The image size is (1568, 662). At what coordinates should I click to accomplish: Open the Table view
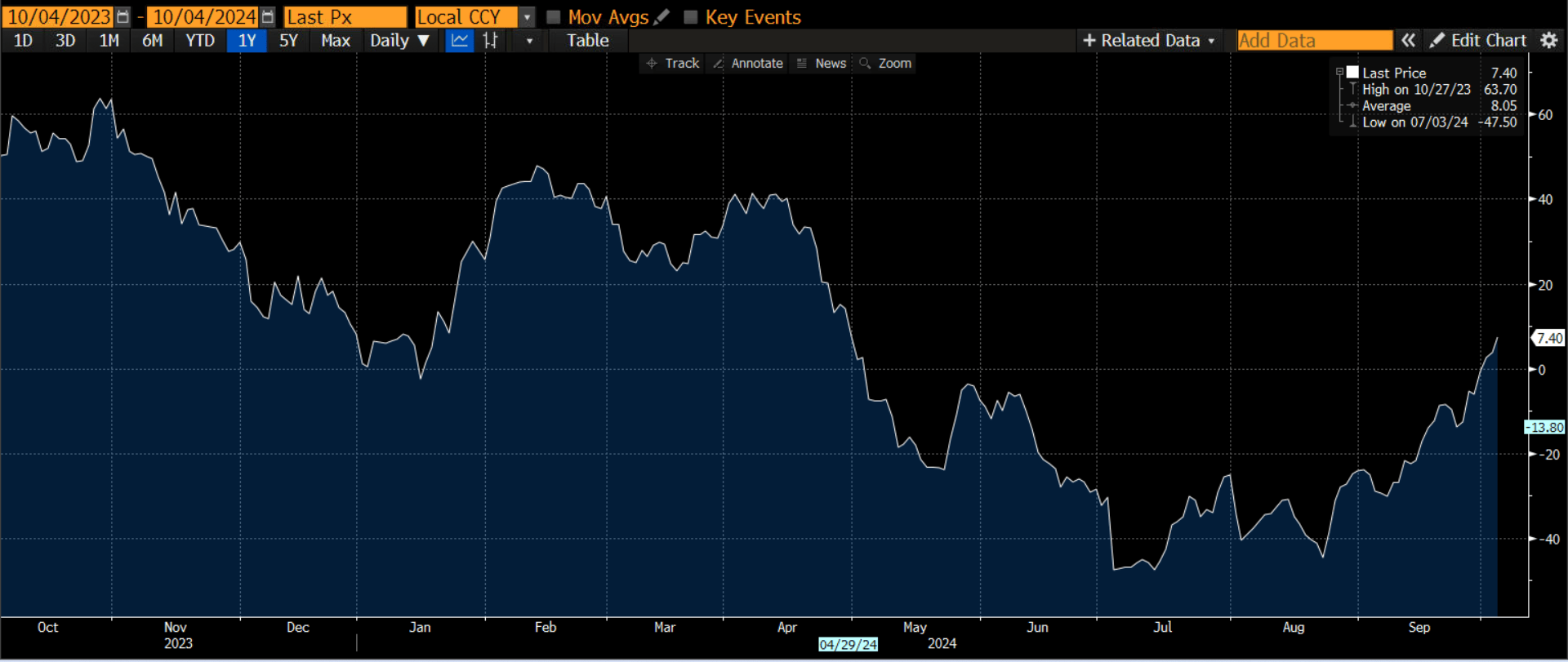588,41
